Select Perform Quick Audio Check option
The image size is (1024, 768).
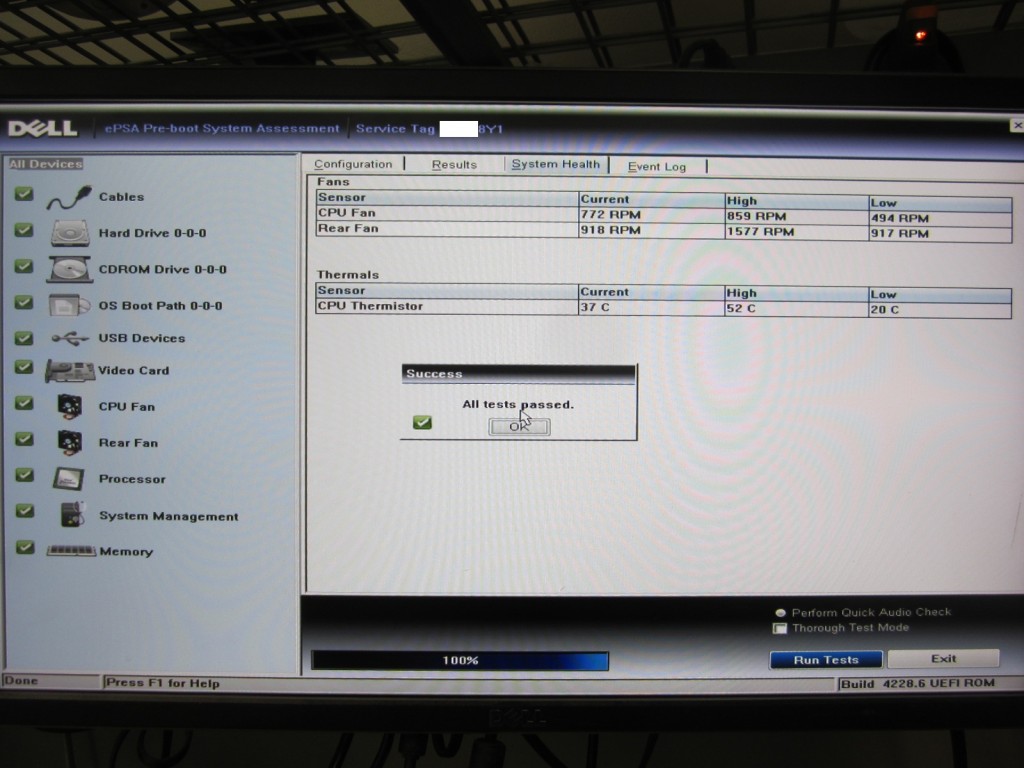coord(780,612)
